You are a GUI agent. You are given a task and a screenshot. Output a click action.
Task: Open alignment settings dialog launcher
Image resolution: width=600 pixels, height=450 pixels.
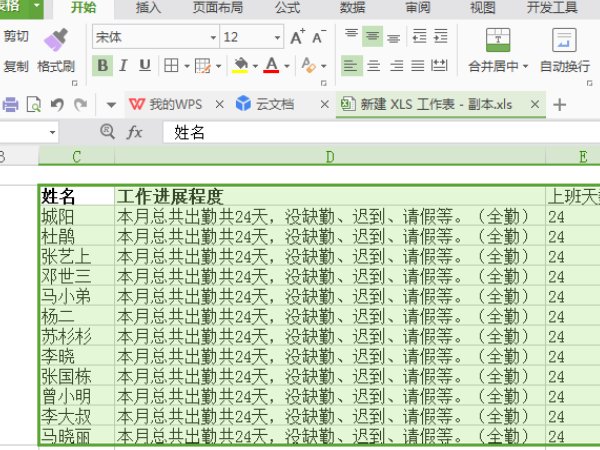[590, 83]
